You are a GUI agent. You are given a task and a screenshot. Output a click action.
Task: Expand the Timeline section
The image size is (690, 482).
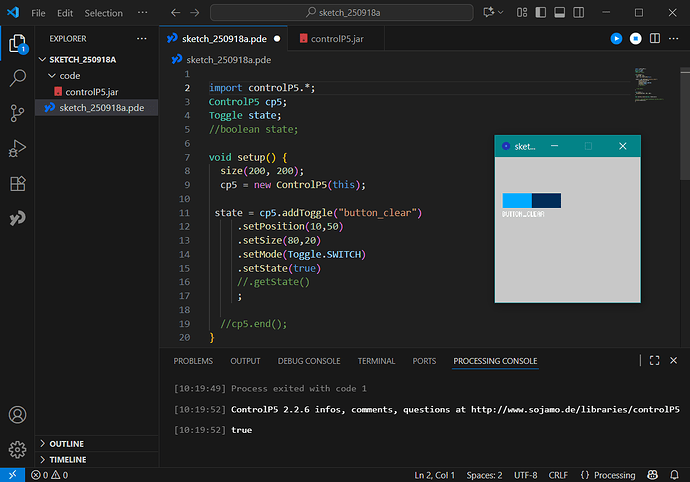click(x=67, y=460)
